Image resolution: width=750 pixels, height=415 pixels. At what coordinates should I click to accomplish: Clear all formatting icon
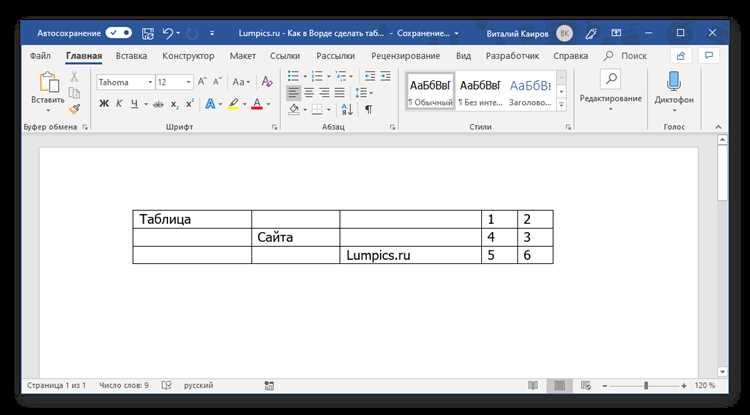267,82
